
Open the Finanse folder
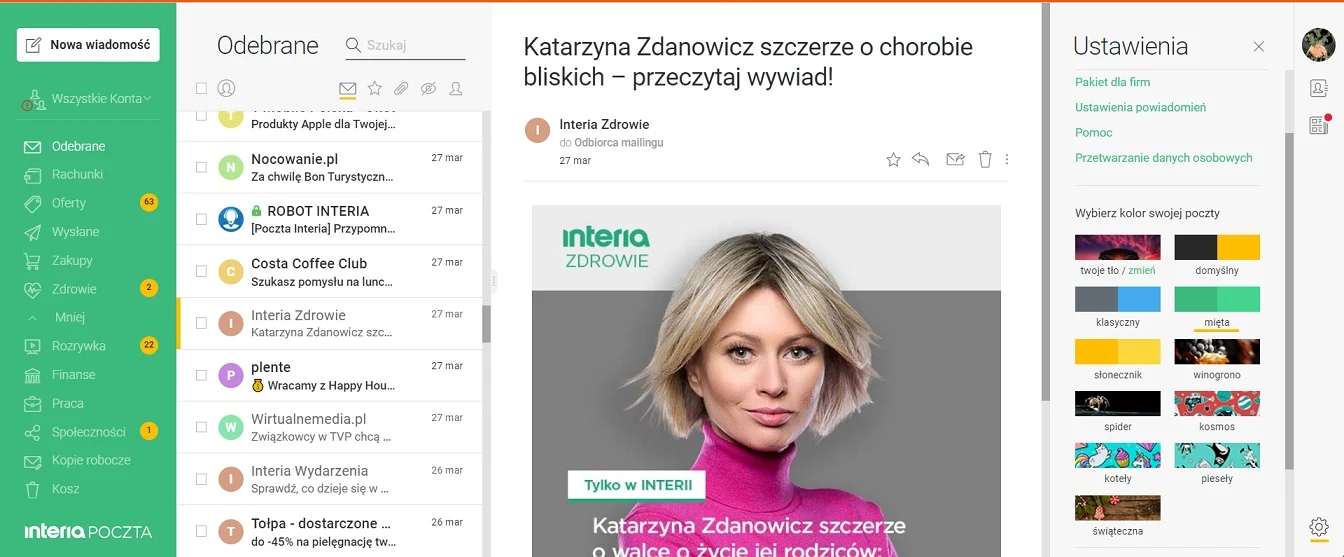[74, 375]
